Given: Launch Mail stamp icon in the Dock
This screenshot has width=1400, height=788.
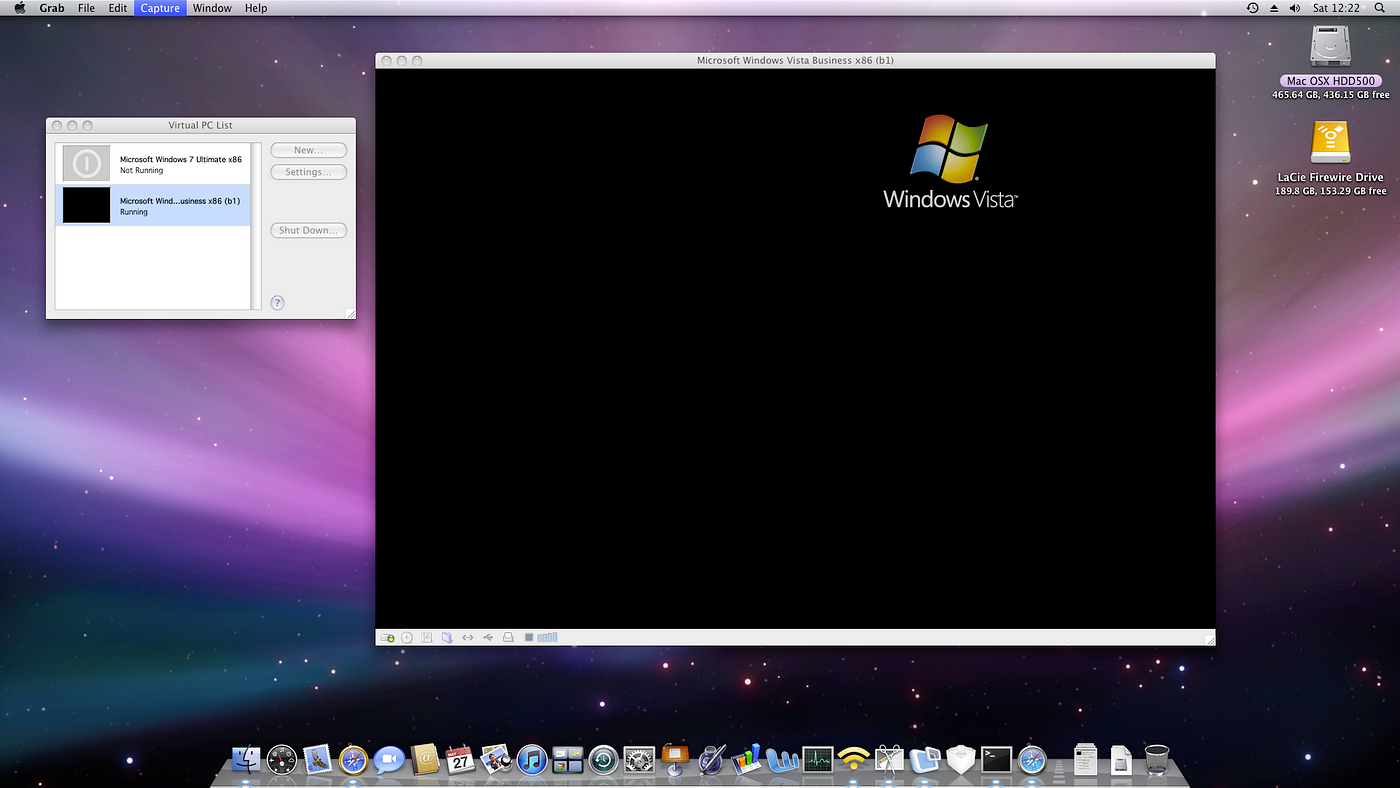Looking at the screenshot, I should pyautogui.click(x=318, y=760).
